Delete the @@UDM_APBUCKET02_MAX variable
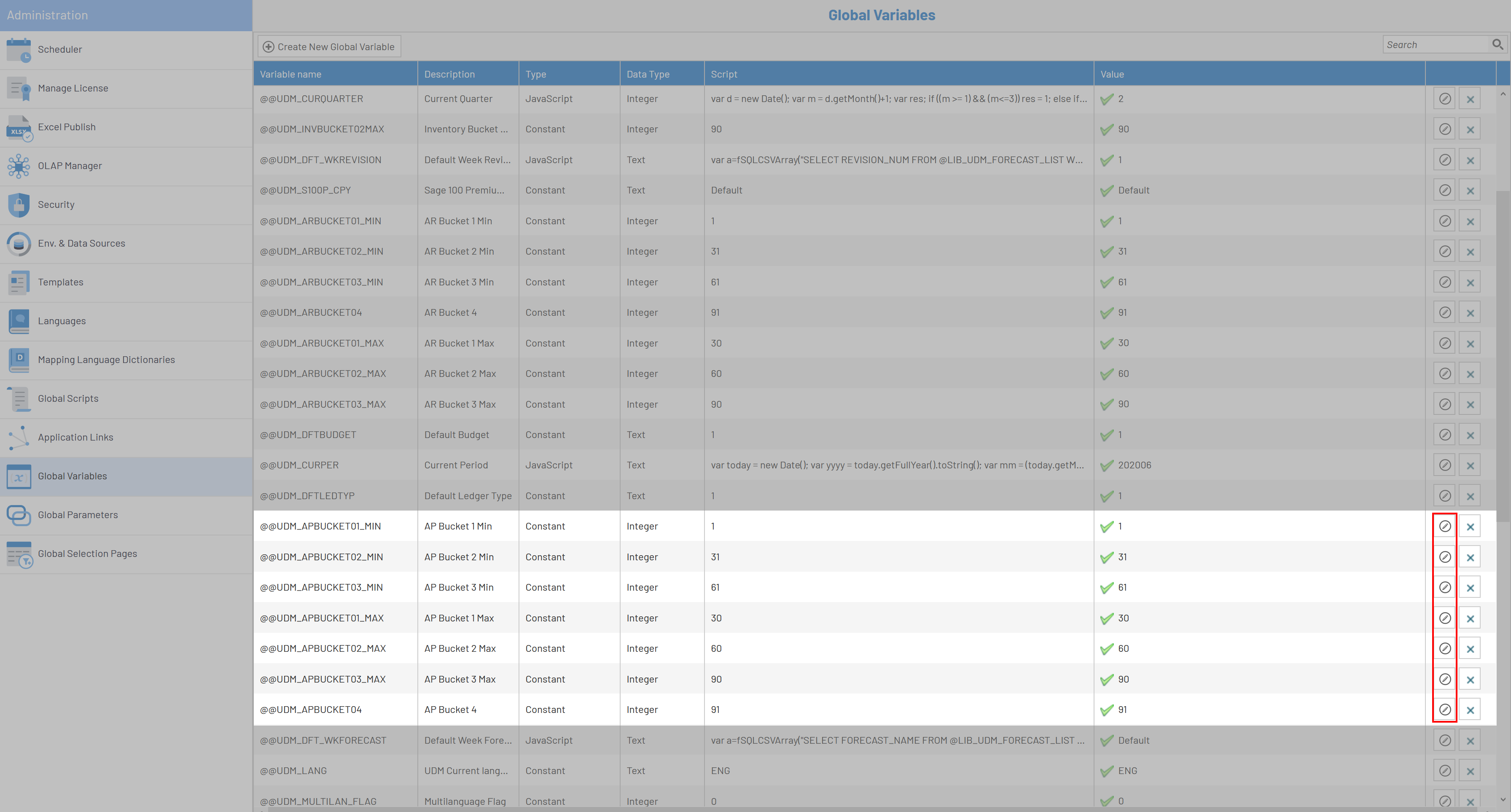1511x812 pixels. click(1470, 648)
